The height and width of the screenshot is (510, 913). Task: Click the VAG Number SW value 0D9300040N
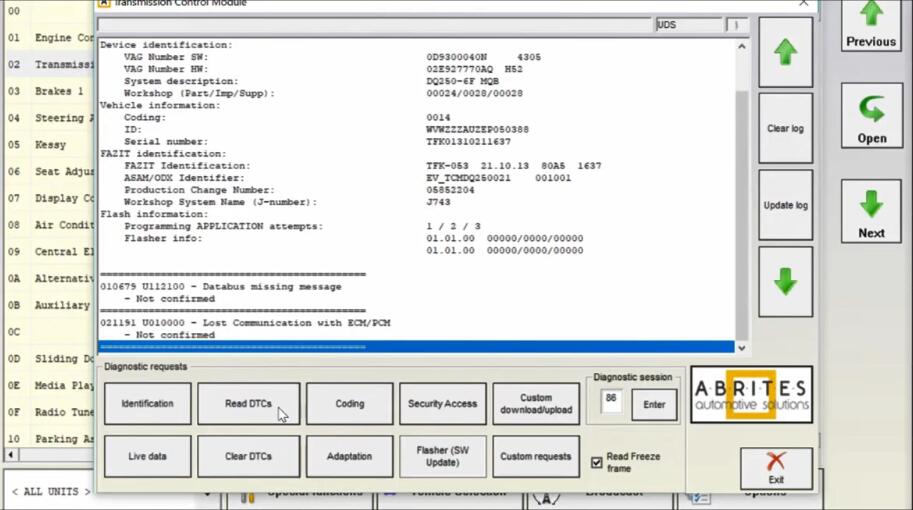[x=456, y=57]
